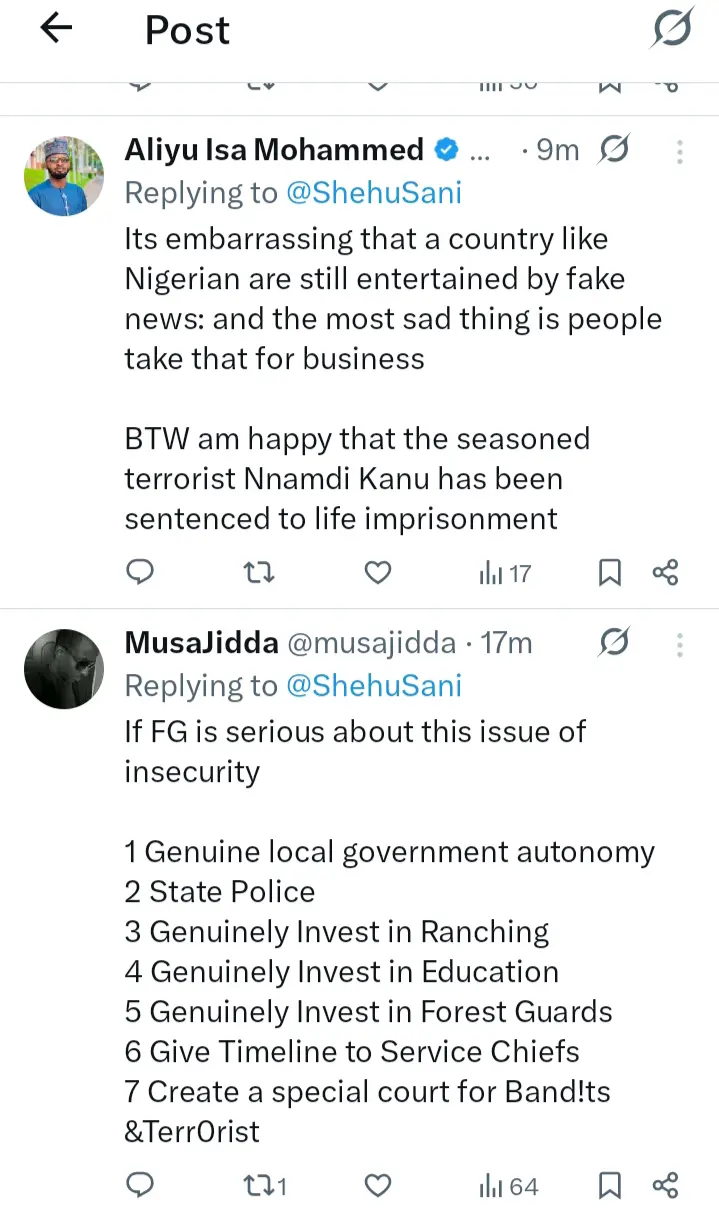
Task: Reply to MusaJidda's post
Action: [x=141, y=1186]
